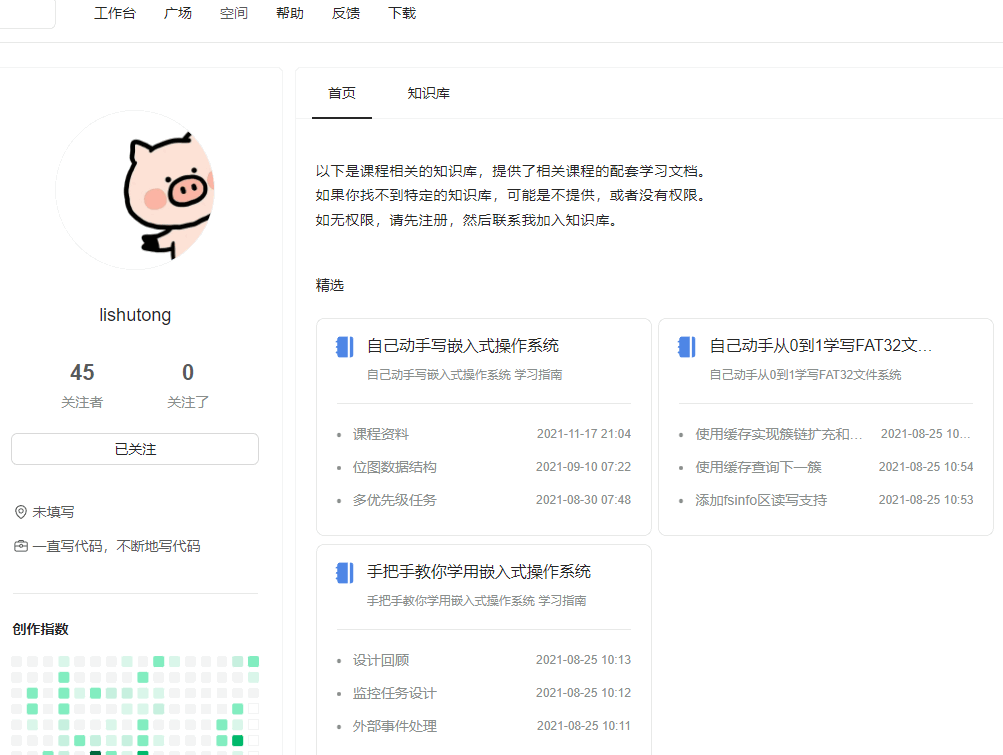The height and width of the screenshot is (755, 1003).
Task: Open the 课程资料 document link
Action: coord(381,434)
